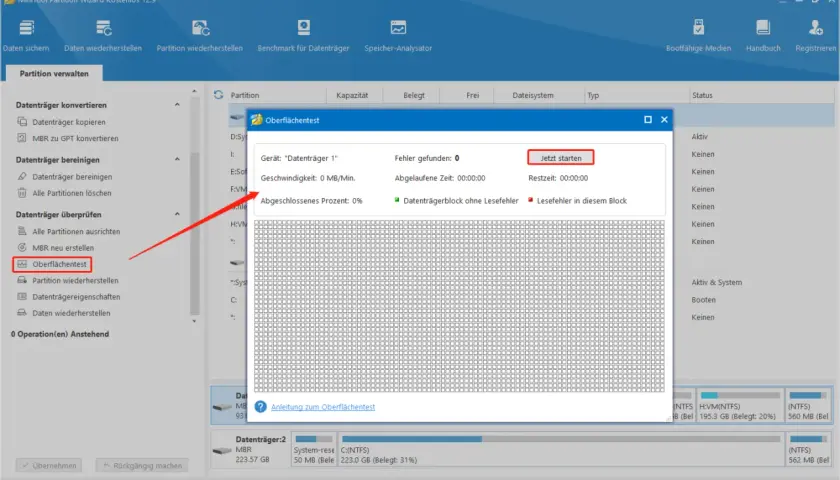Refresh partition list icon
Image resolution: width=840 pixels, height=480 pixels.
pos(218,95)
